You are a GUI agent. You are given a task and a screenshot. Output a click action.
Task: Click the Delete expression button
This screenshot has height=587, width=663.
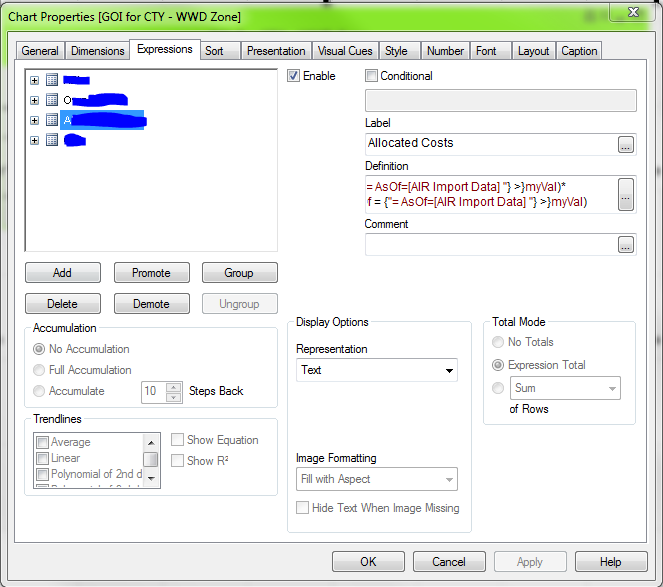63,304
